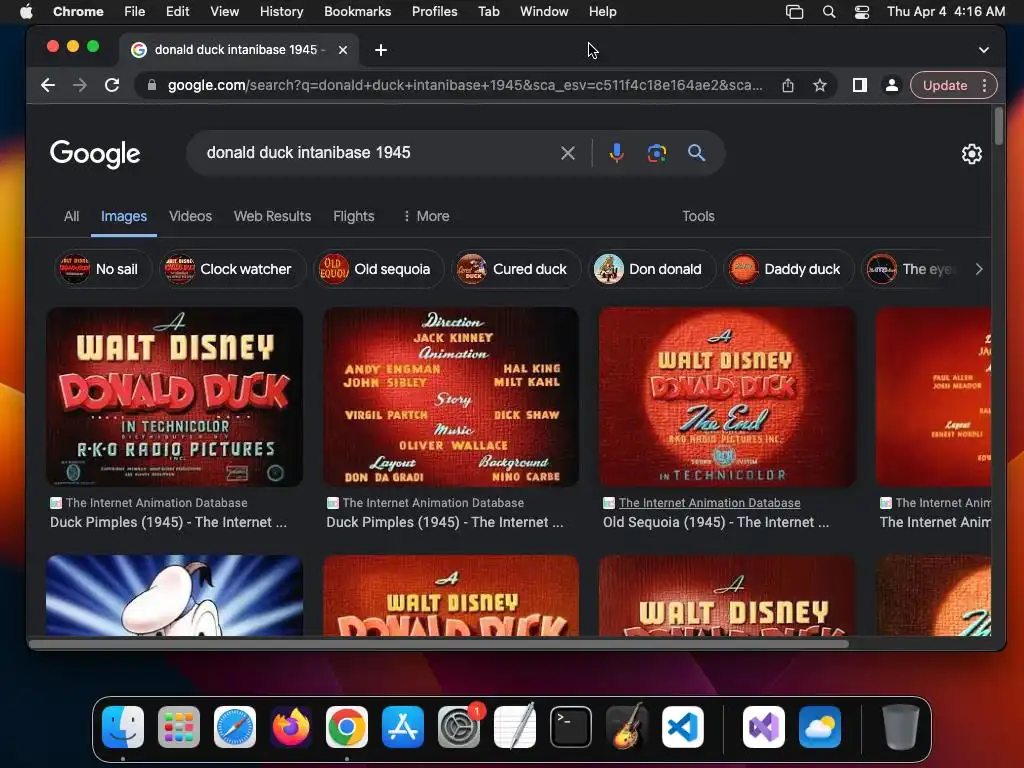Select the Clock watcher chip
The height and width of the screenshot is (768, 1024).
tap(232, 269)
